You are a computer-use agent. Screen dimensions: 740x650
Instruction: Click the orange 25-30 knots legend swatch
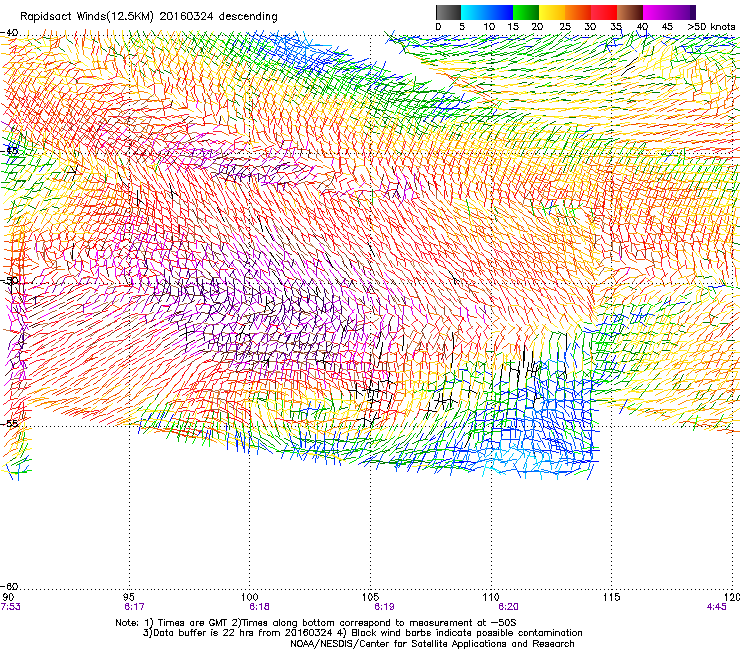click(578, 12)
